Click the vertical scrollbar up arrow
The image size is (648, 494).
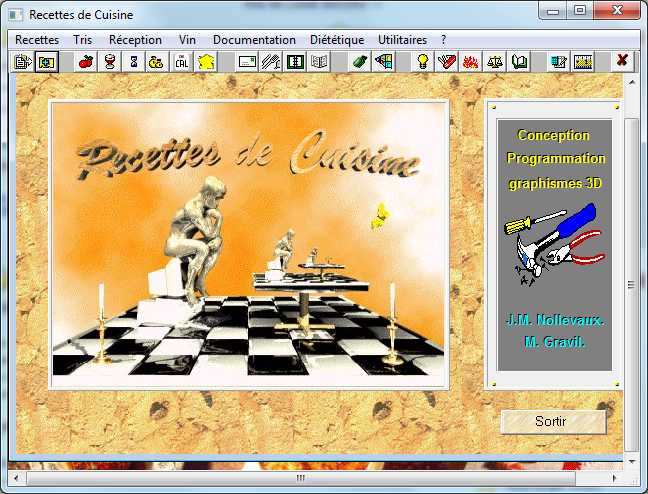[x=632, y=82]
